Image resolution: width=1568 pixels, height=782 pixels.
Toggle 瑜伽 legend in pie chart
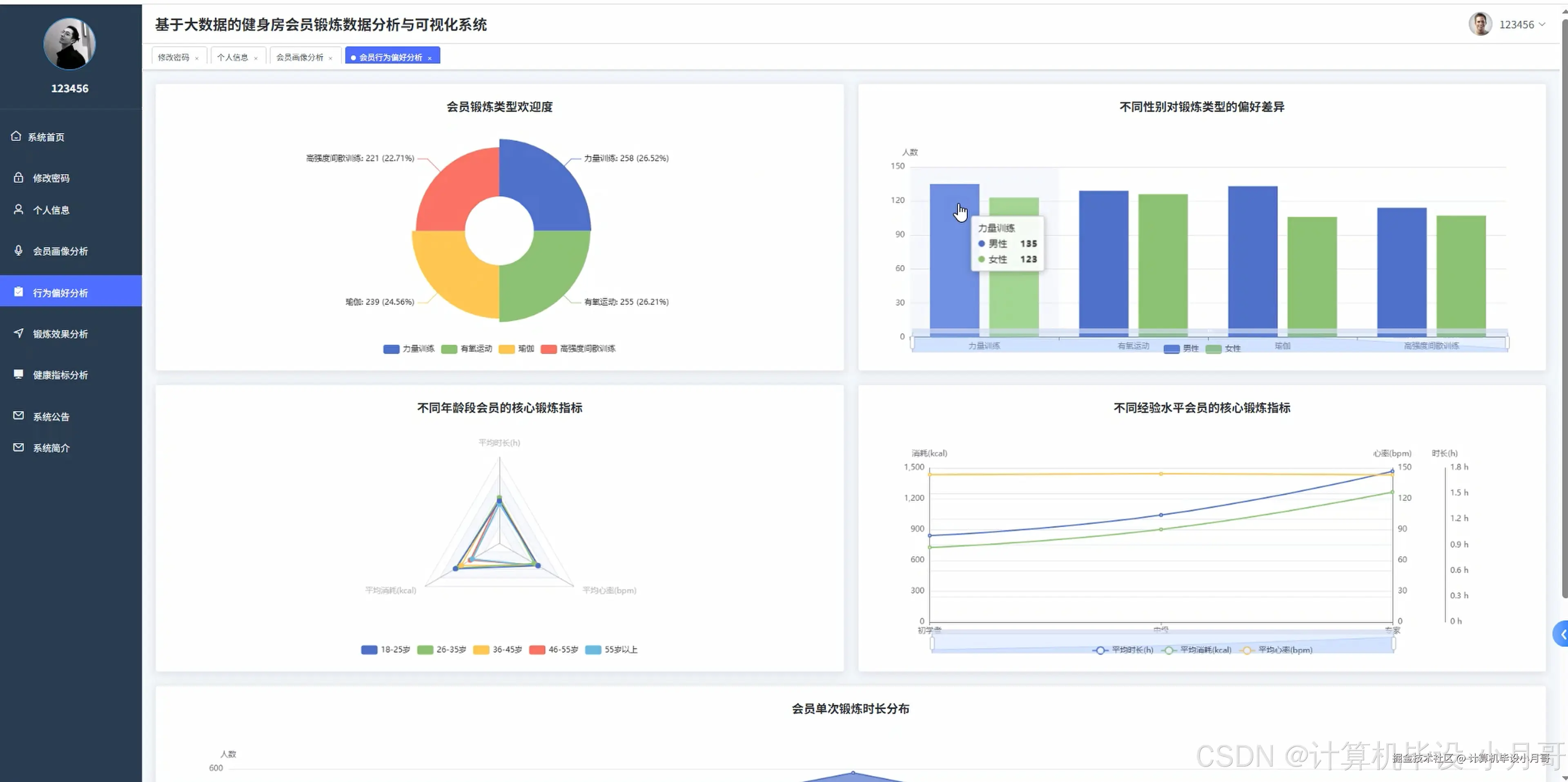pyautogui.click(x=516, y=349)
